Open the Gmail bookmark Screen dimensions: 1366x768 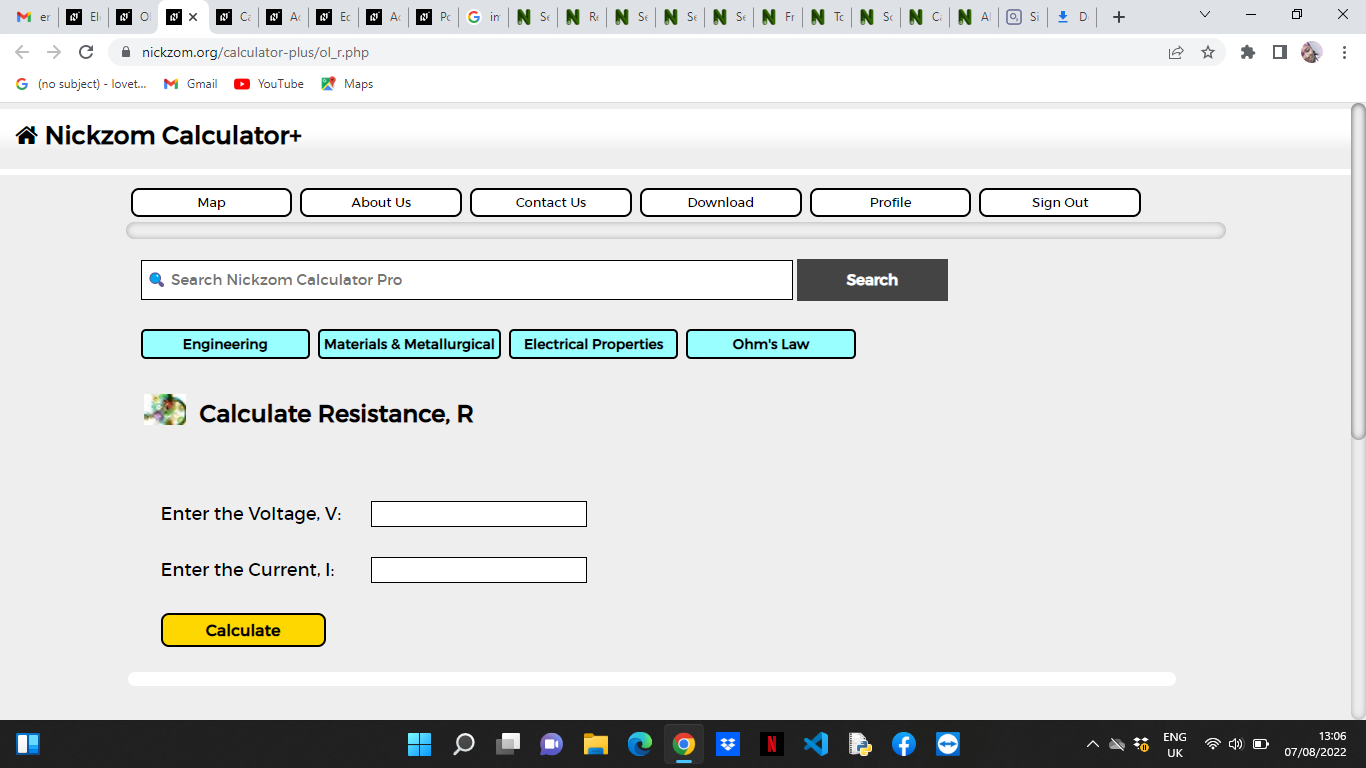(190, 84)
